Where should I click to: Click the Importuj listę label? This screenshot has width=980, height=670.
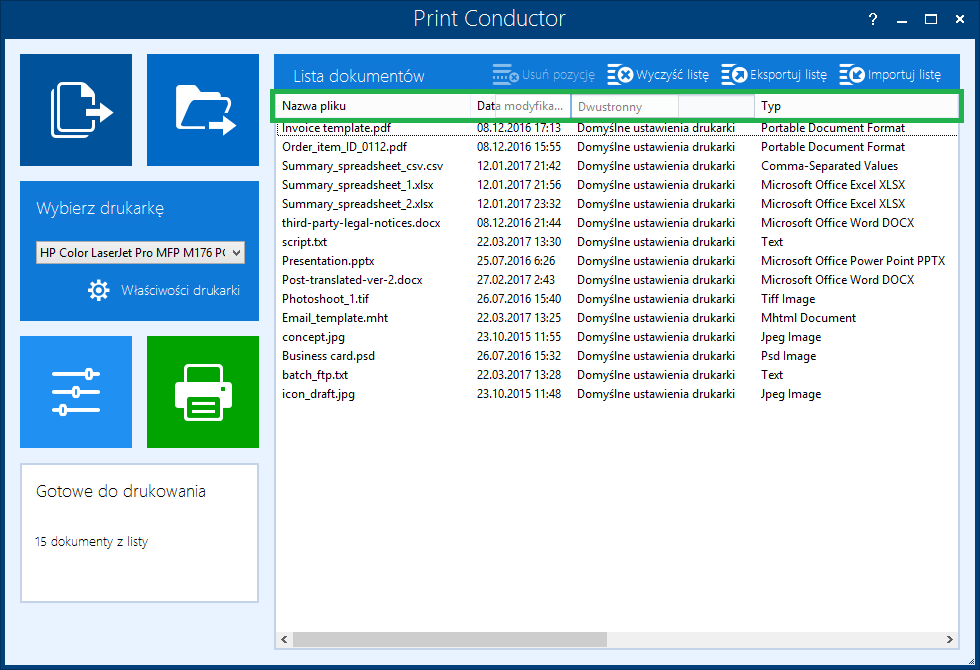(904, 75)
